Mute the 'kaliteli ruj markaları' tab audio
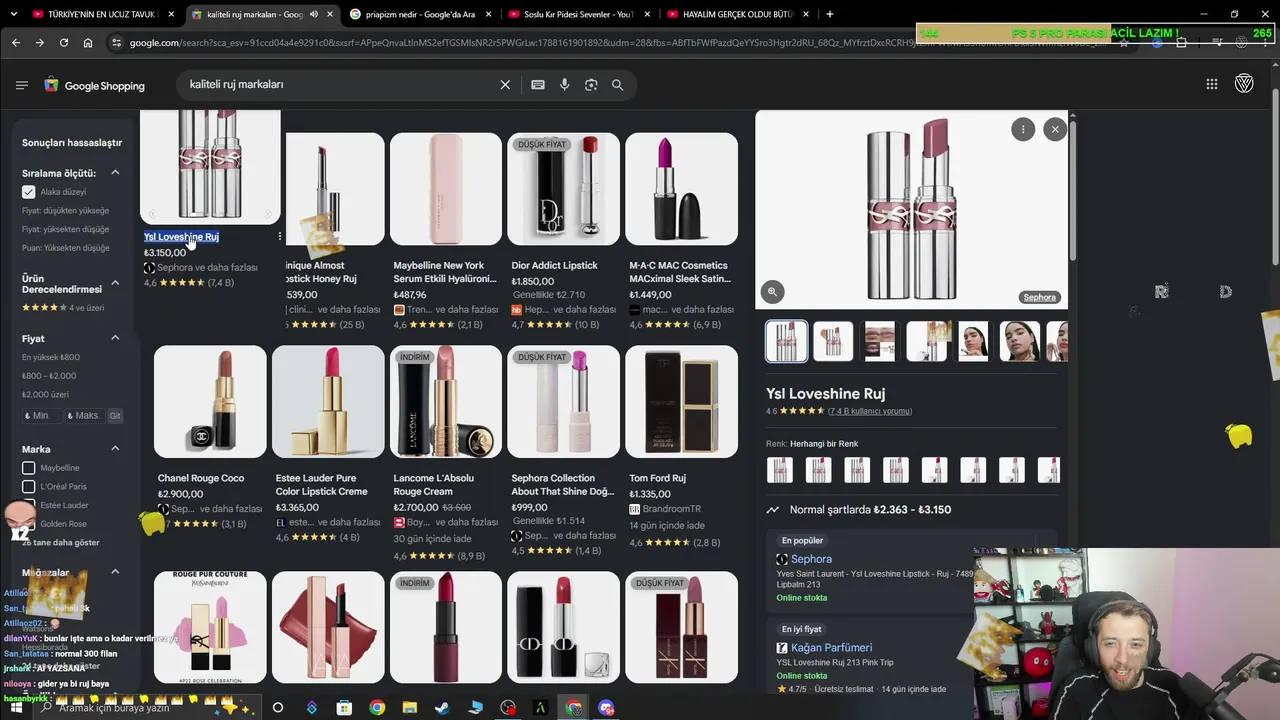The image size is (1280, 720). [x=314, y=14]
